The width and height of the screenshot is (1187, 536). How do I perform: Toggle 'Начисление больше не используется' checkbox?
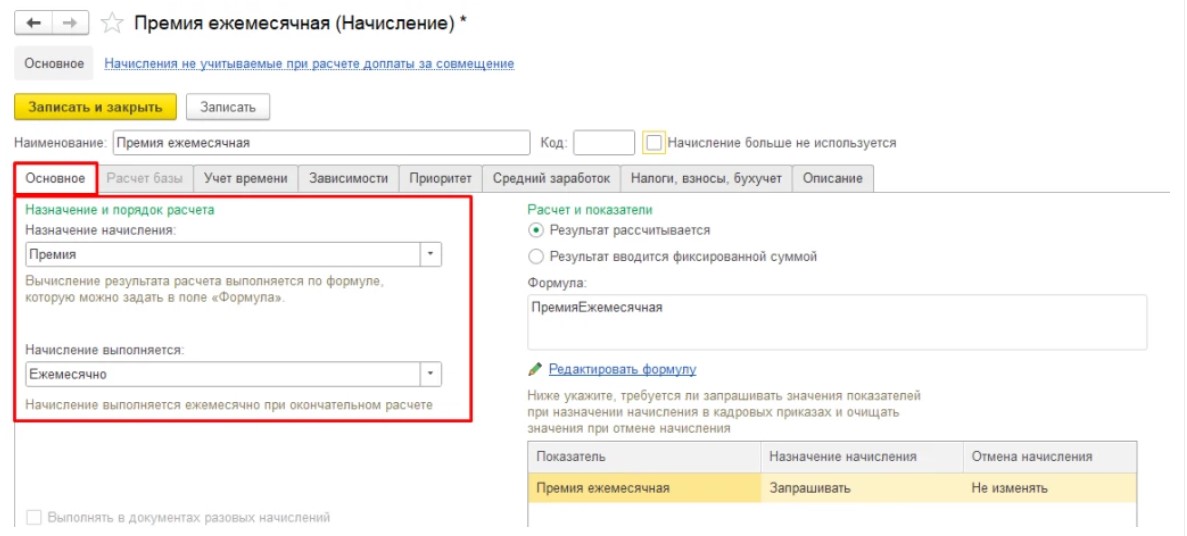[653, 142]
